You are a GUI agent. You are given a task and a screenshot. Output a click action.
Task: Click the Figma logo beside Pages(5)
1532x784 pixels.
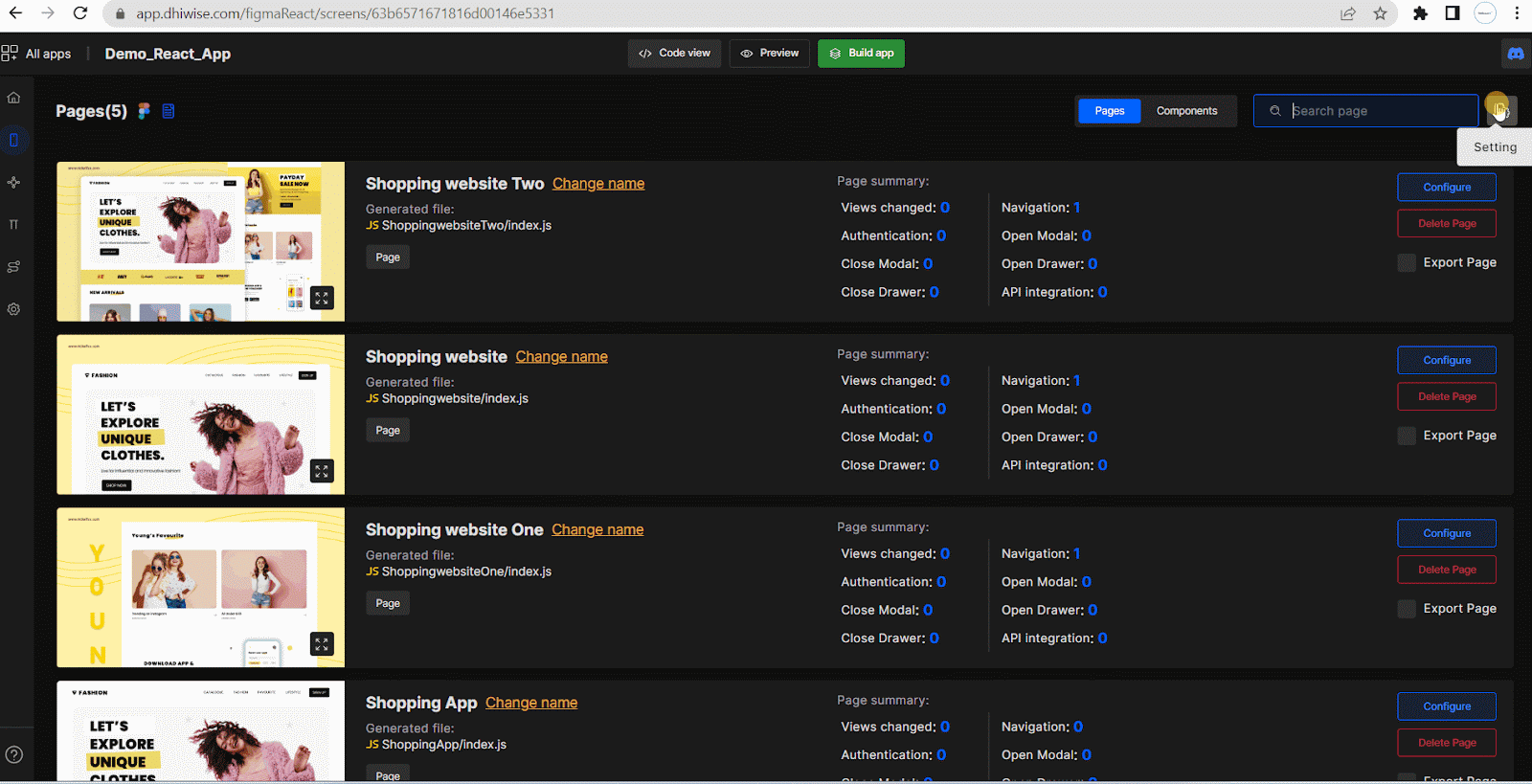(x=144, y=111)
